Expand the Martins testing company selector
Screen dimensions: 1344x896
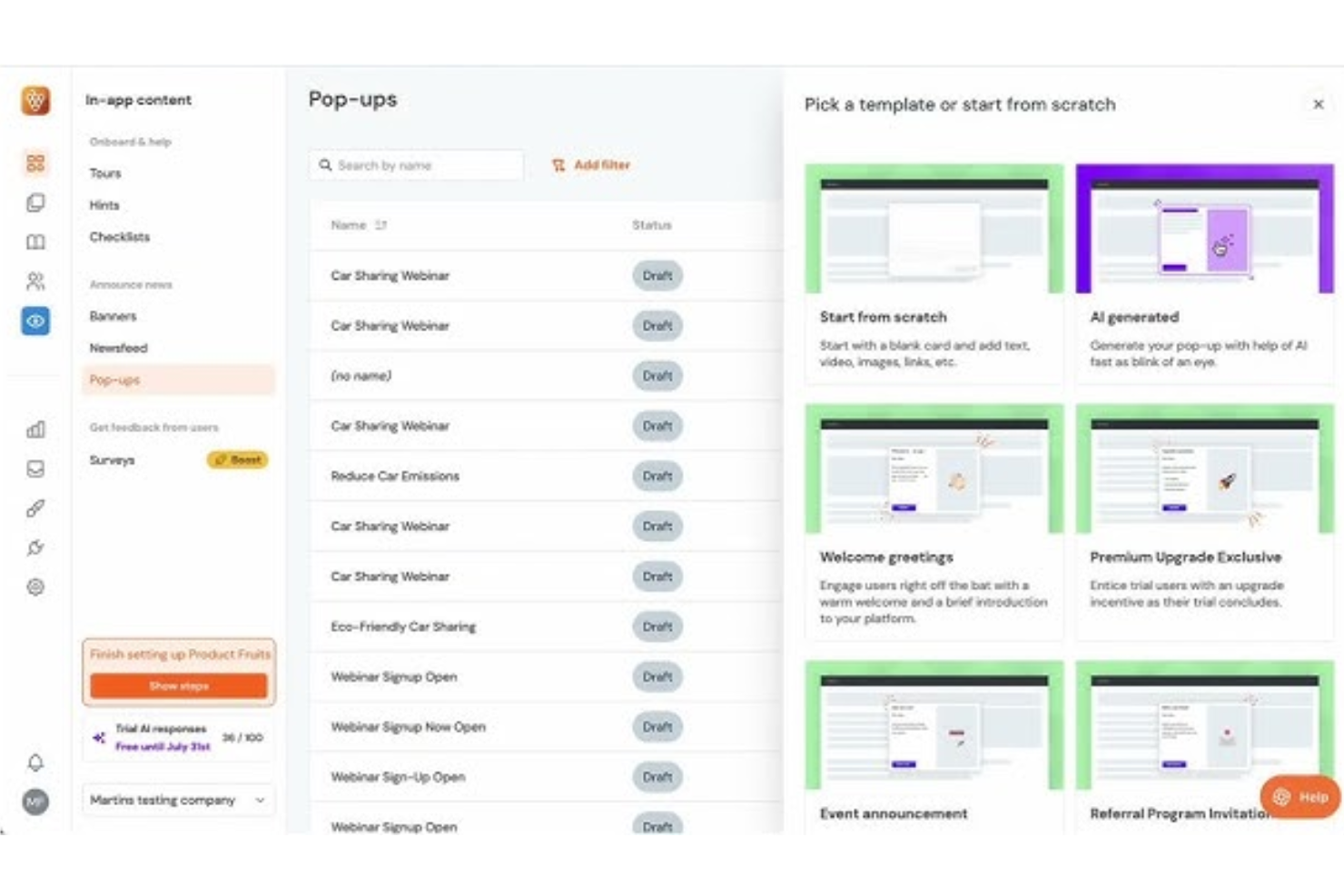click(x=178, y=800)
